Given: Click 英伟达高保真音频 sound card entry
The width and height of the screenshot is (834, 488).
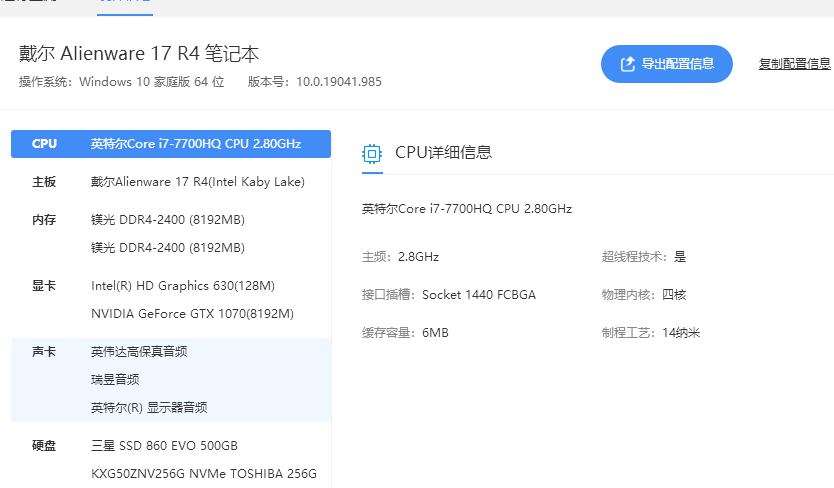Looking at the screenshot, I should (139, 352).
